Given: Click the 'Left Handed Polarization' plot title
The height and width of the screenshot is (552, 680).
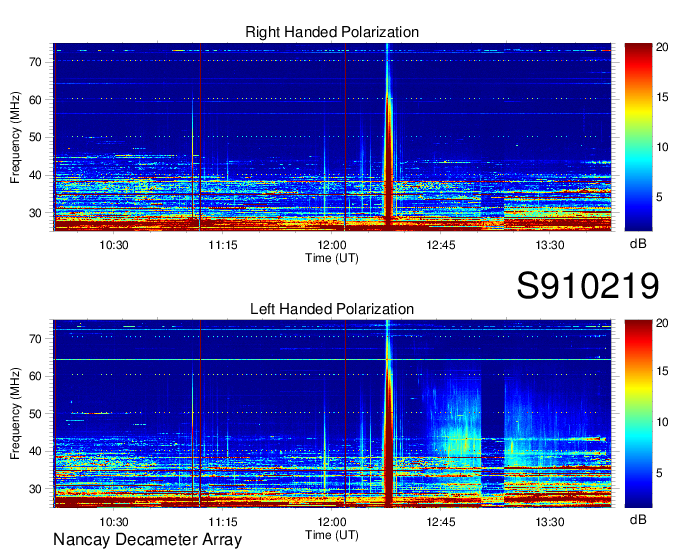Looking at the screenshot, I should [x=332, y=309].
